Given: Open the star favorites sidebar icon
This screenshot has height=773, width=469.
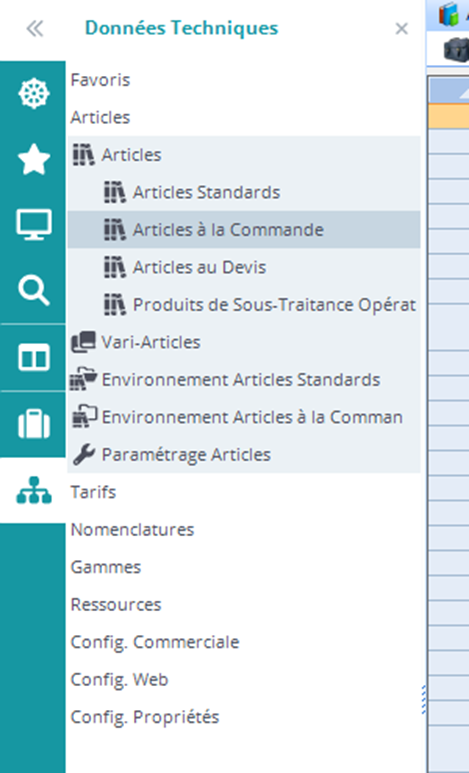Looking at the screenshot, I should [34, 159].
